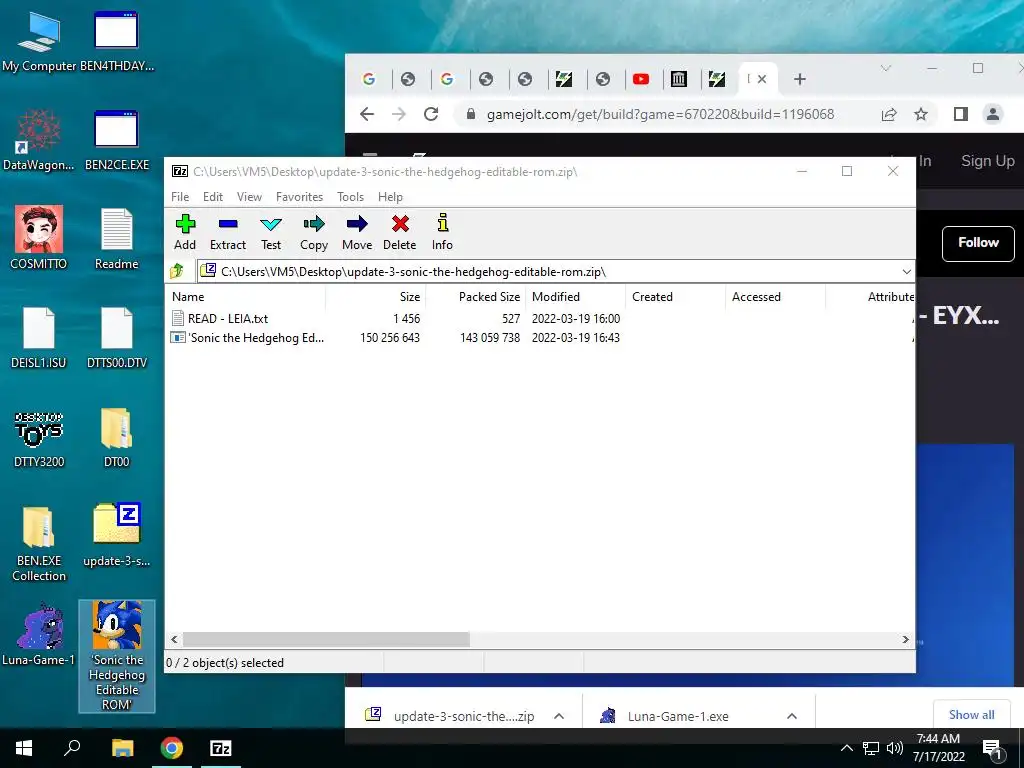Image resolution: width=1024 pixels, height=768 pixels.
Task: Open the Windows Start menu
Action: pos(24,748)
